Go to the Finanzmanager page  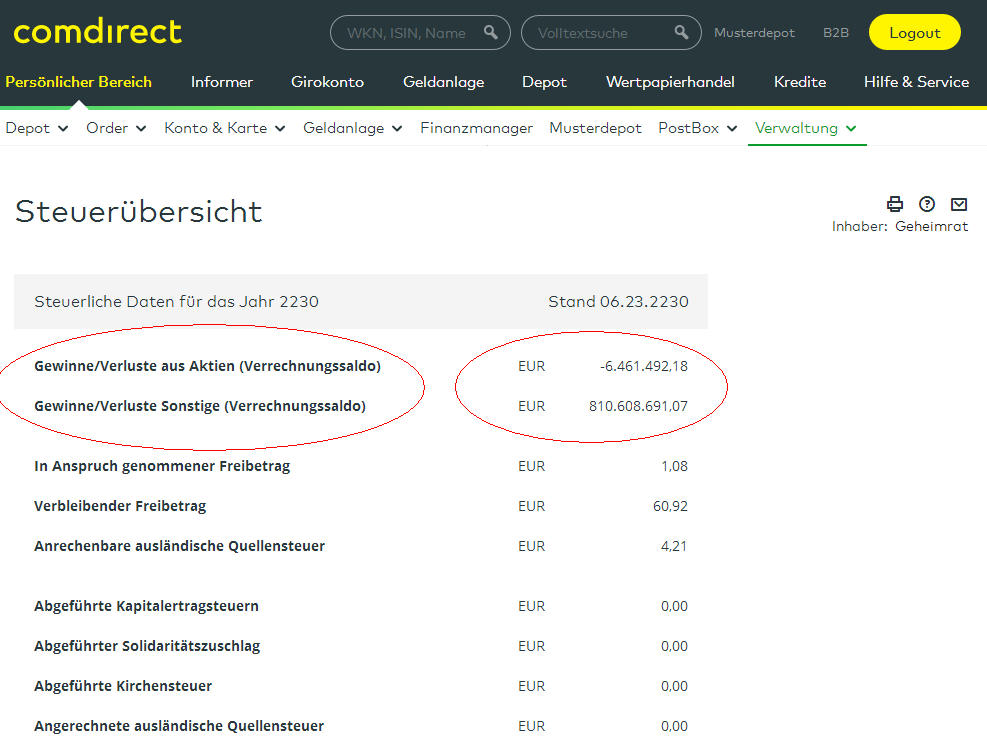pos(477,128)
